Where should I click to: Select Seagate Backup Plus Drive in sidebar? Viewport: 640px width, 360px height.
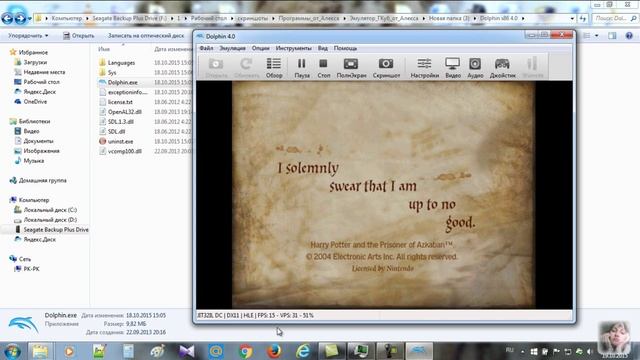coord(56,229)
